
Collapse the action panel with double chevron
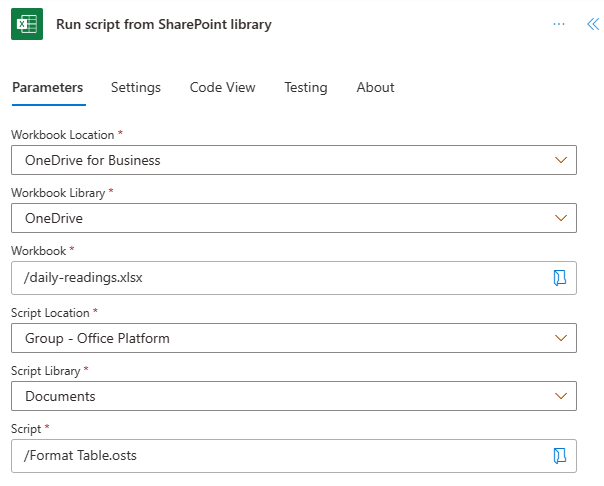[592, 24]
